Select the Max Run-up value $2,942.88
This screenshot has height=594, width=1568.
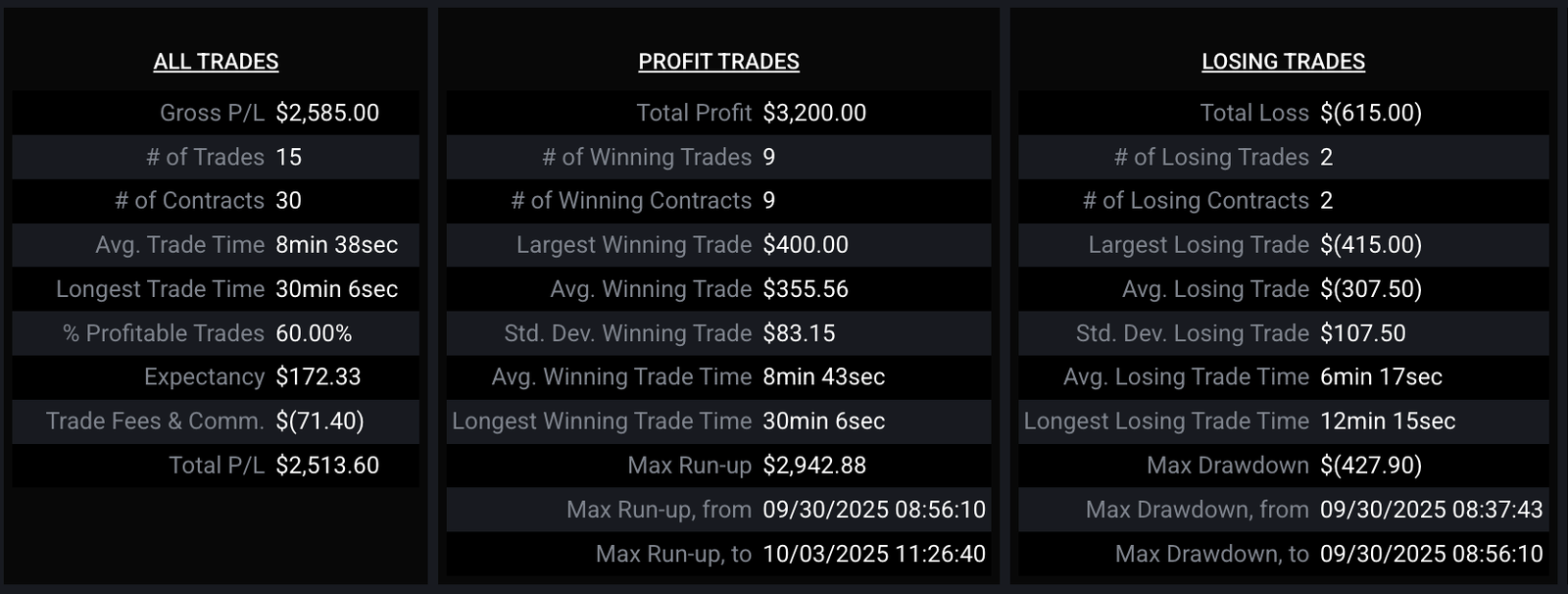(814, 466)
